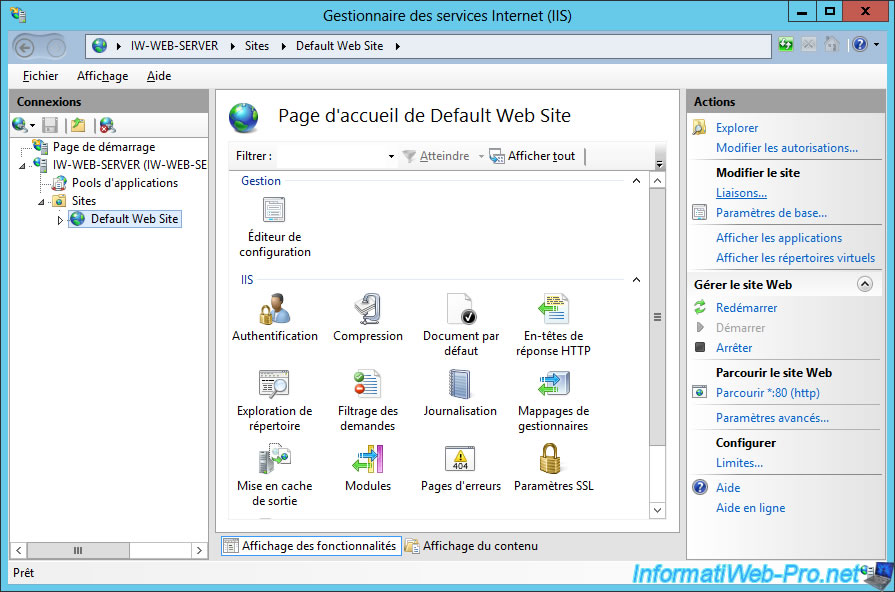The width and height of the screenshot is (895, 592).
Task: Open Limites configuration link
Action: (x=739, y=463)
